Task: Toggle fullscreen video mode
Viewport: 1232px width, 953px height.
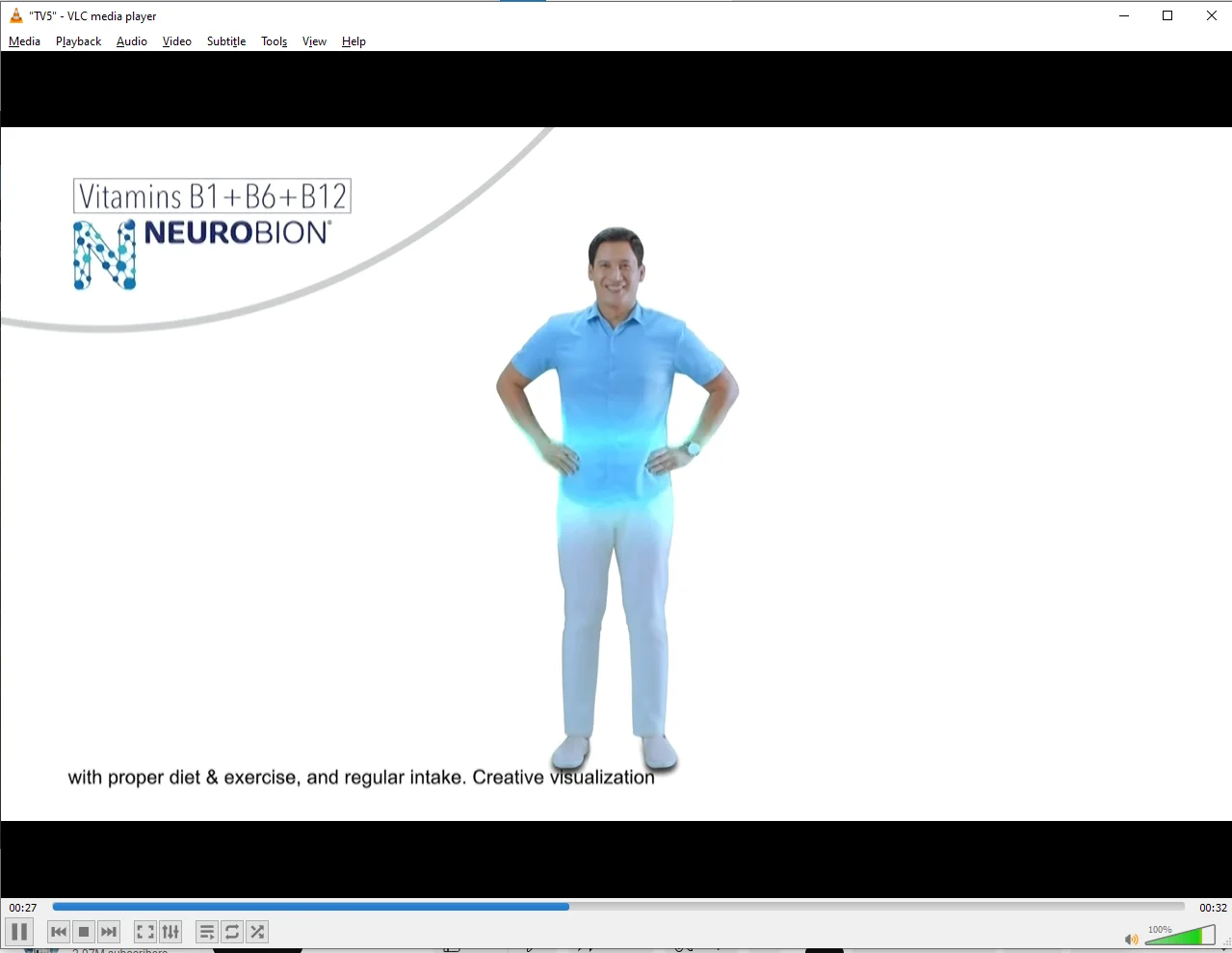Action: [145, 932]
